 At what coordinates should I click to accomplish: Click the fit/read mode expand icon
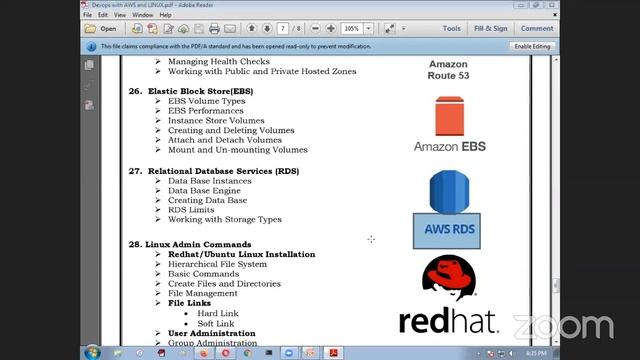point(389,29)
